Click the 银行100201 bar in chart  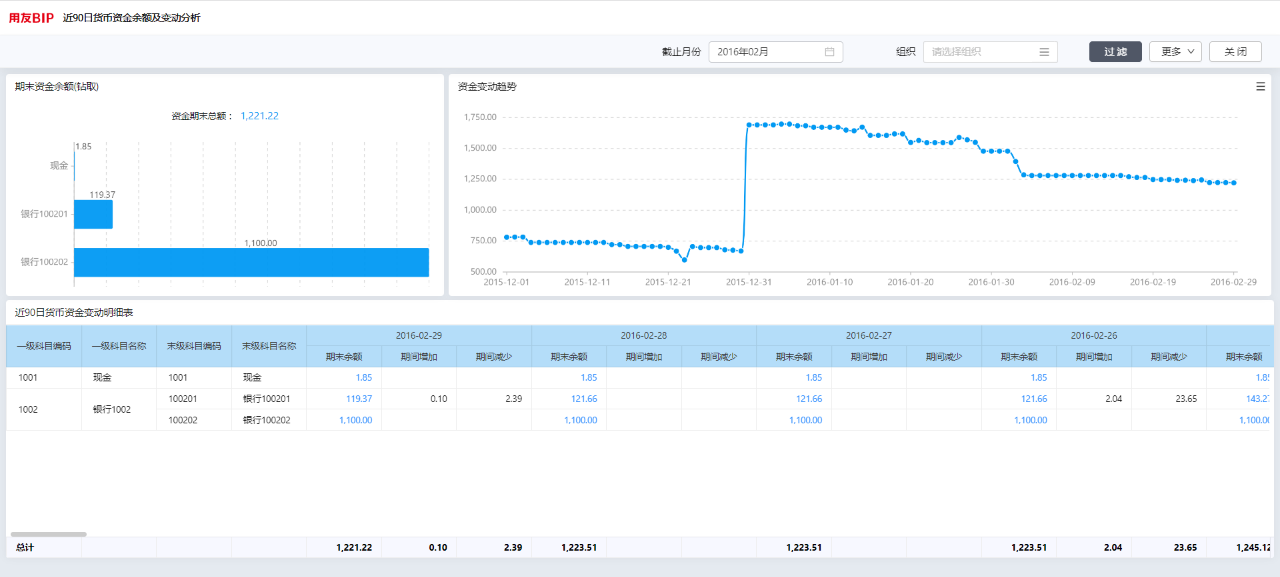pos(93,214)
